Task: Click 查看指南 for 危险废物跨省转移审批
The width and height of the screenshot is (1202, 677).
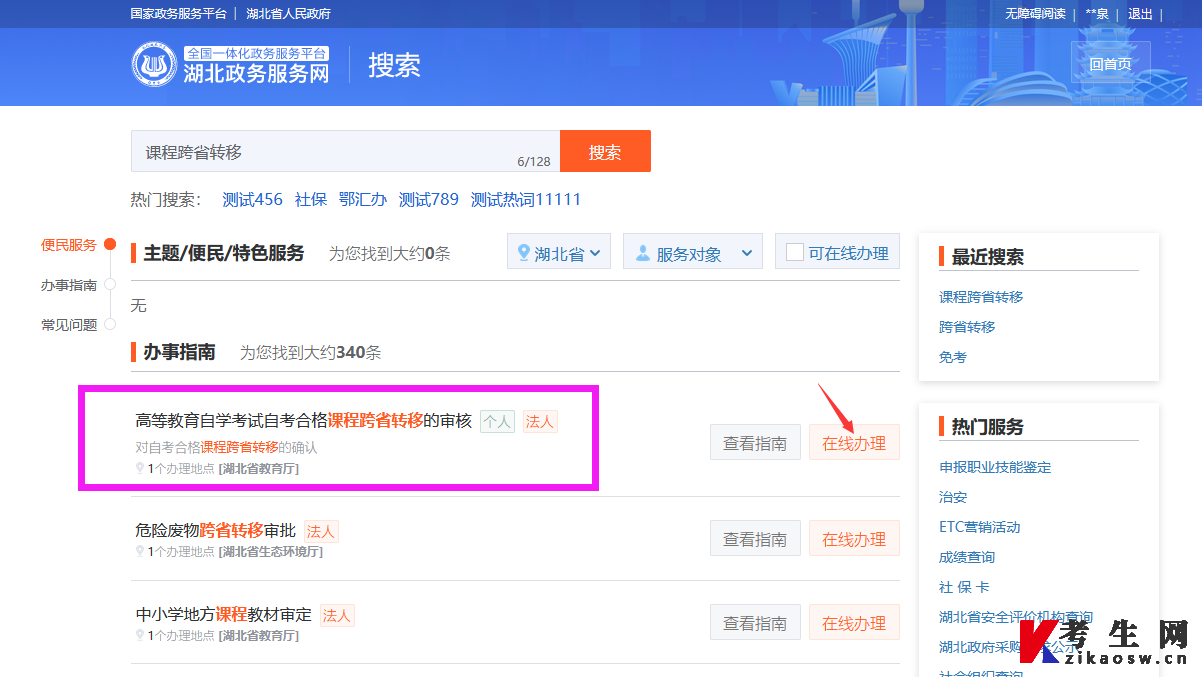Action: tap(755, 539)
